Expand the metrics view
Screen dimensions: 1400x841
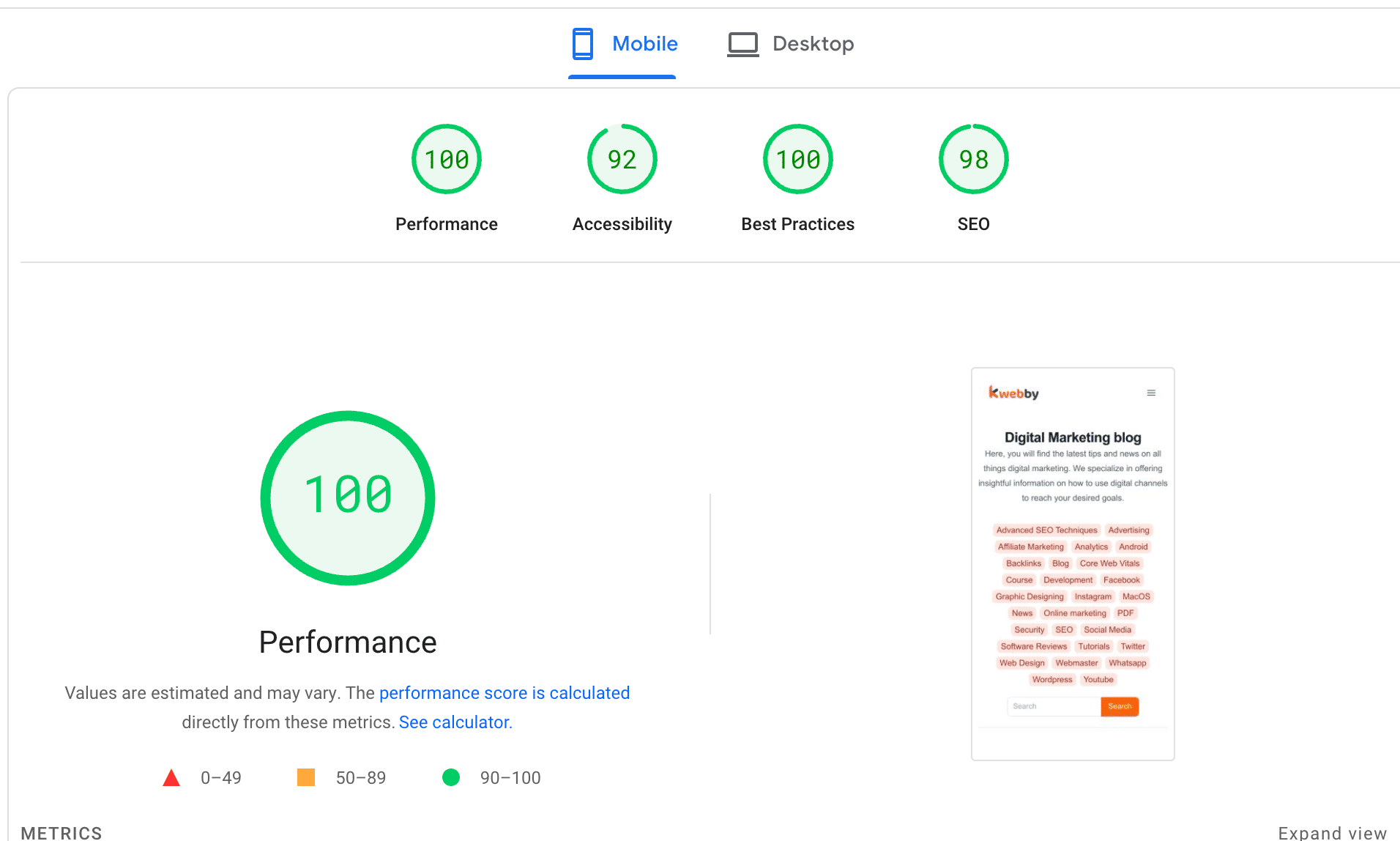pos(1332,832)
